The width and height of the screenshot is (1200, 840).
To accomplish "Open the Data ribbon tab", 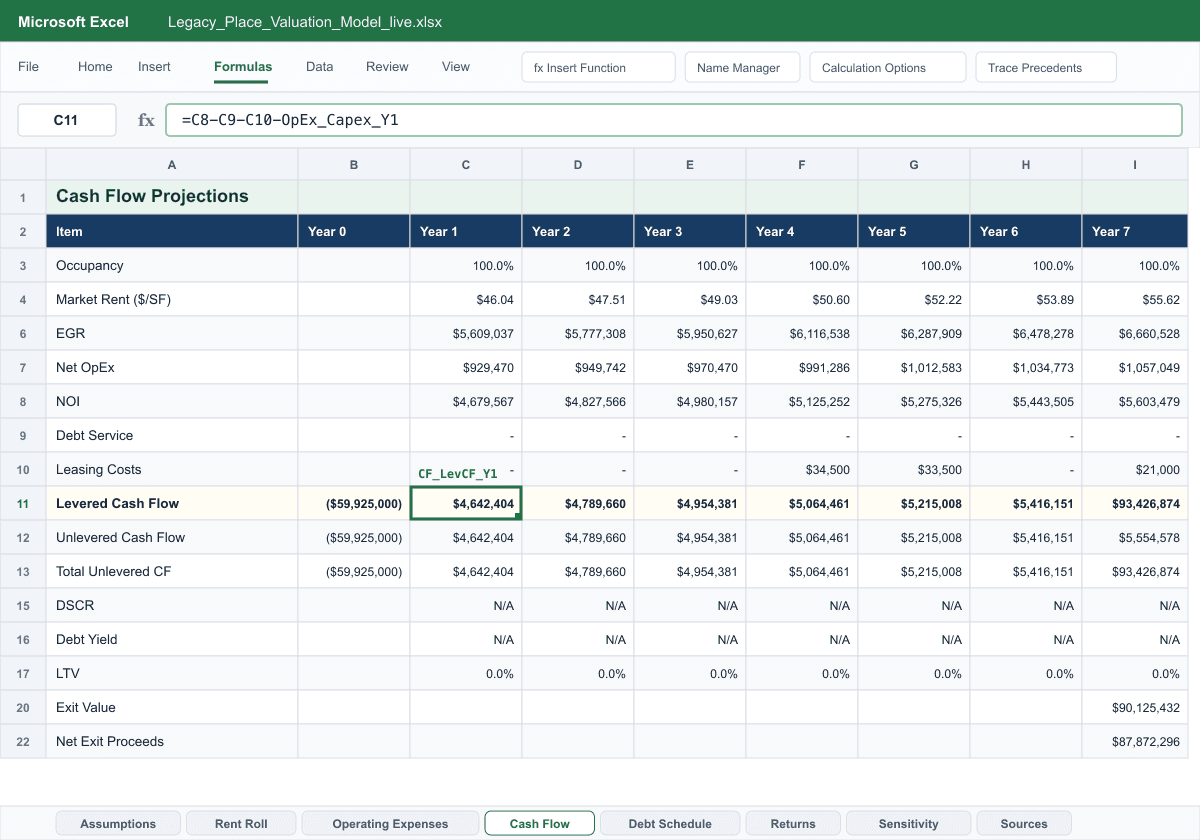I will [x=320, y=67].
